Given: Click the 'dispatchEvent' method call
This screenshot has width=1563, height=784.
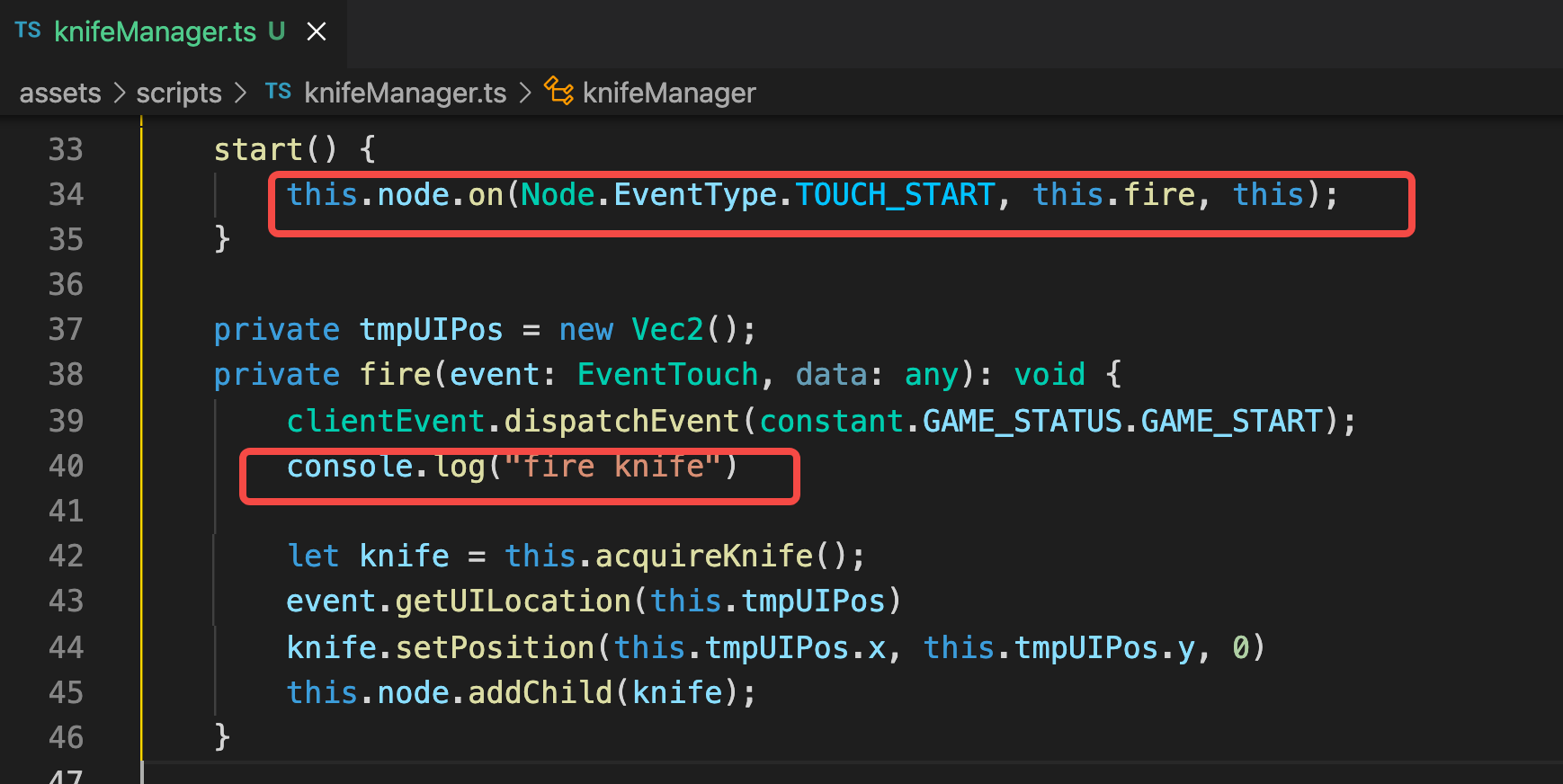Looking at the screenshot, I should (x=621, y=421).
